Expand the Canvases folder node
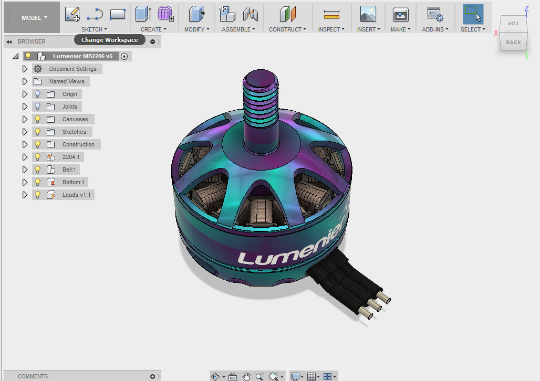 (24, 119)
